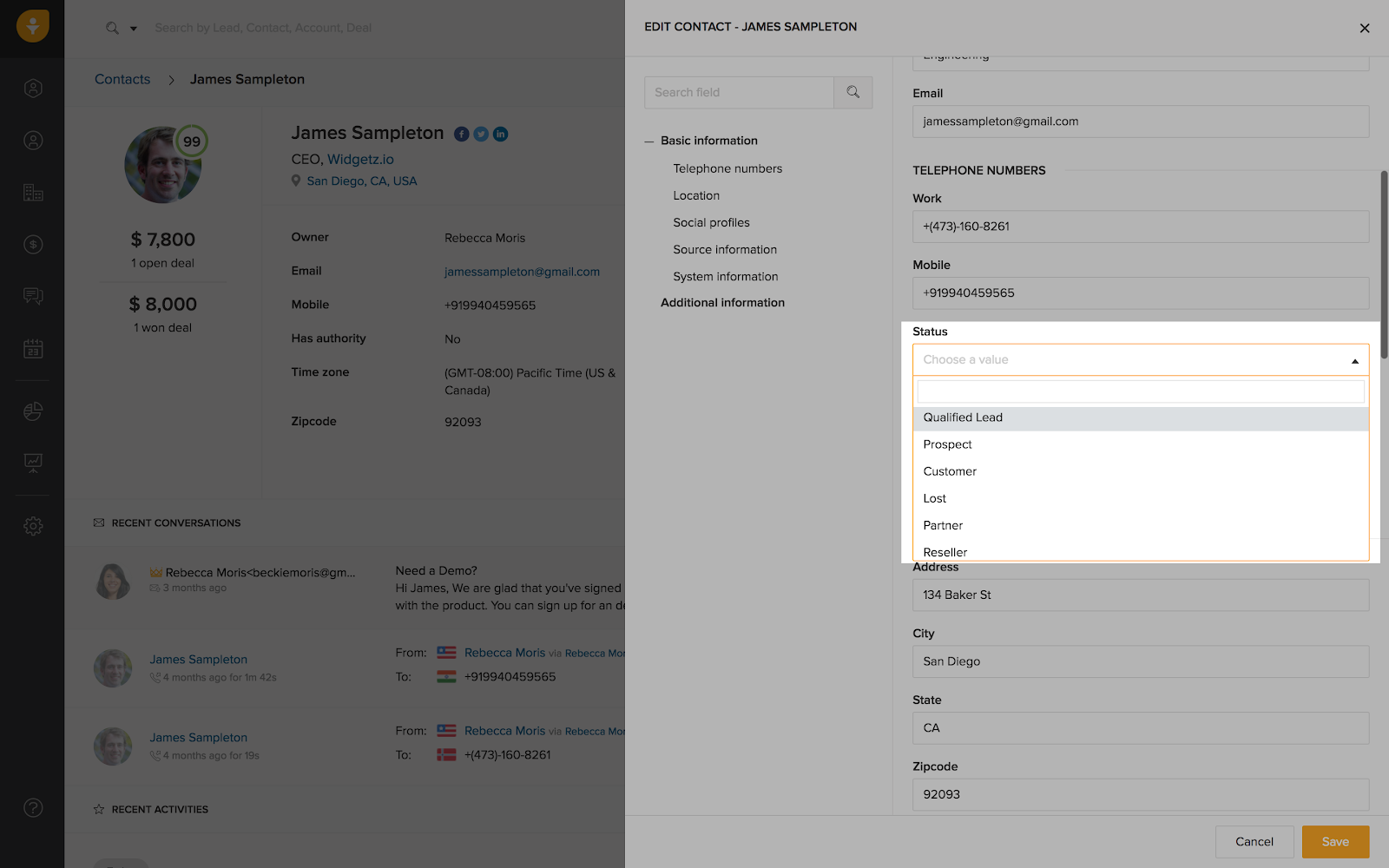This screenshot has height=868, width=1389.
Task: Choose Customer in the Status options
Action: (950, 471)
